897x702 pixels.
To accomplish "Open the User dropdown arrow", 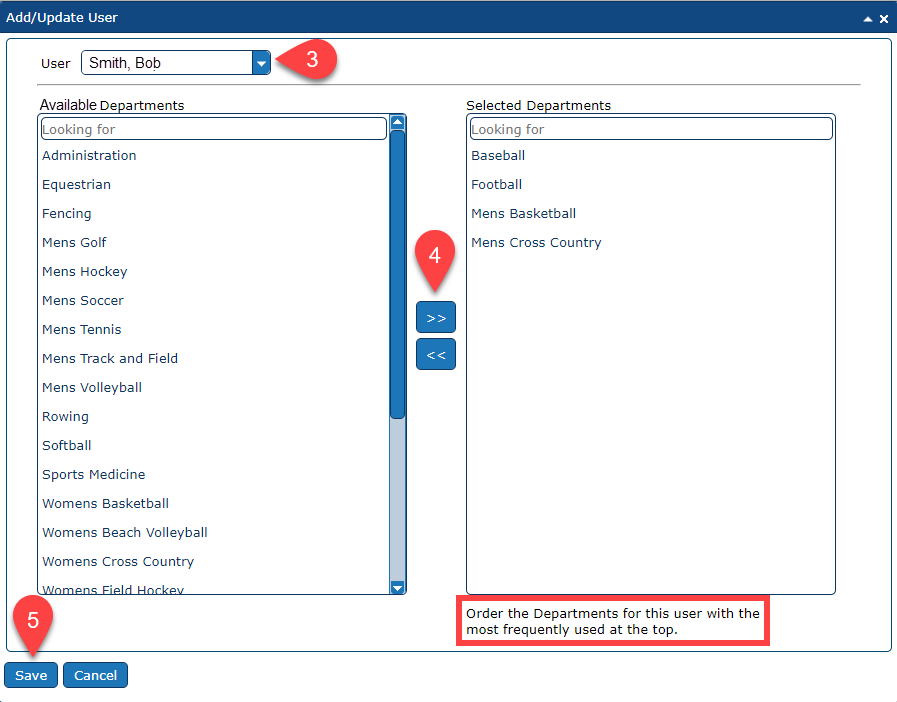I will pyautogui.click(x=261, y=63).
